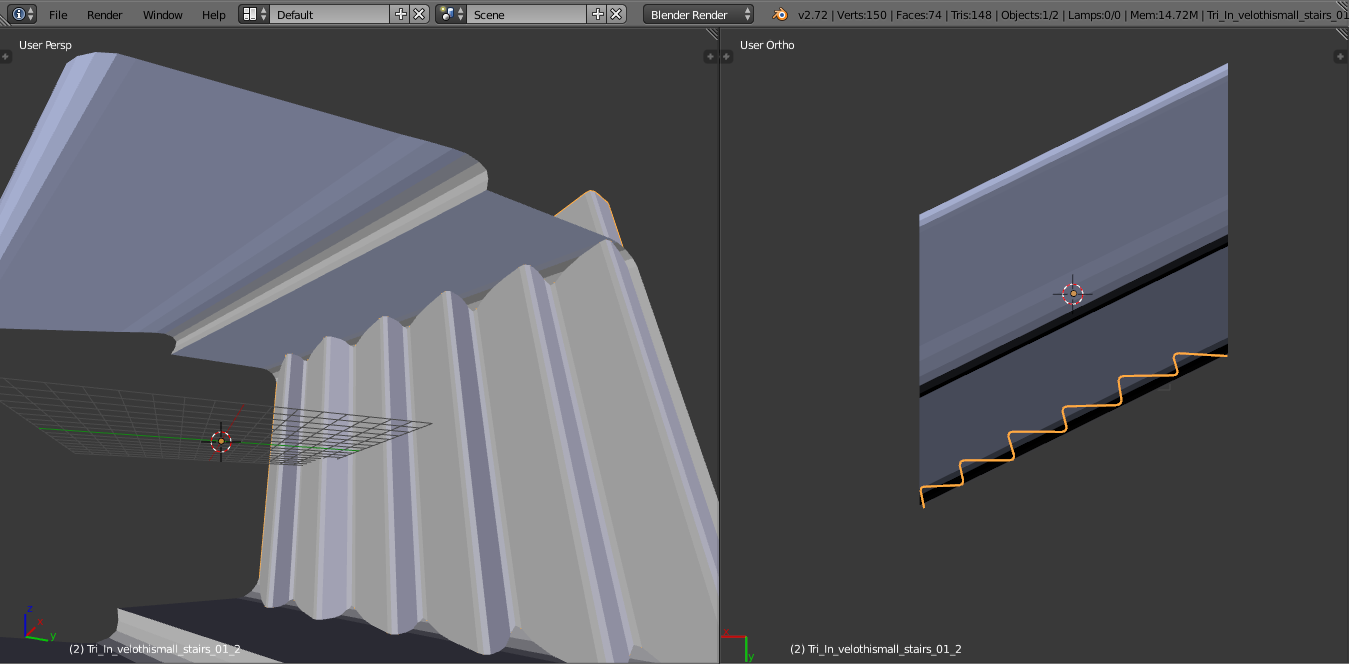Click the Default screen layout name field

tap(330, 14)
